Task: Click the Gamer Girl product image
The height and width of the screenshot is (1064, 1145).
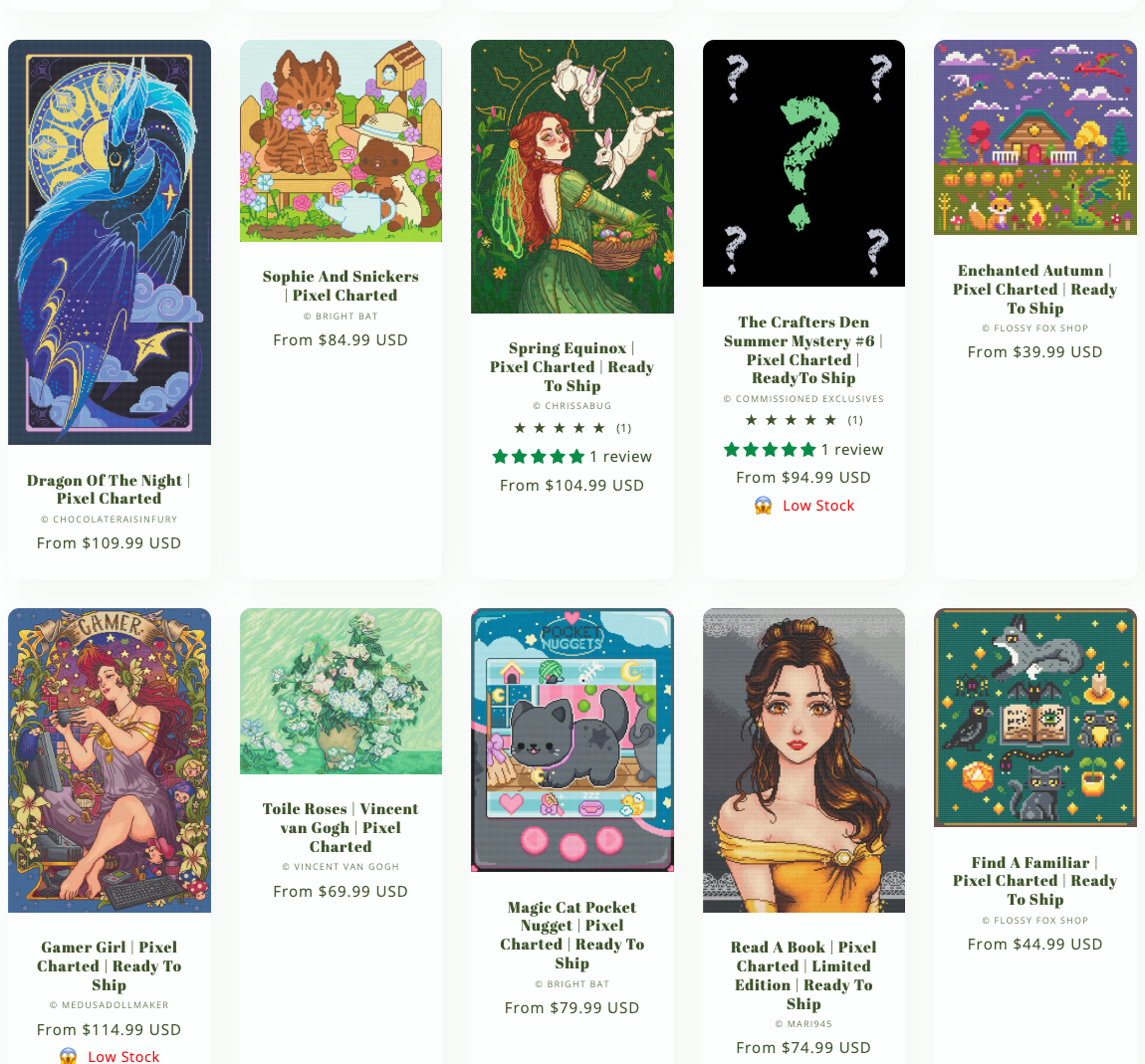Action: point(110,760)
